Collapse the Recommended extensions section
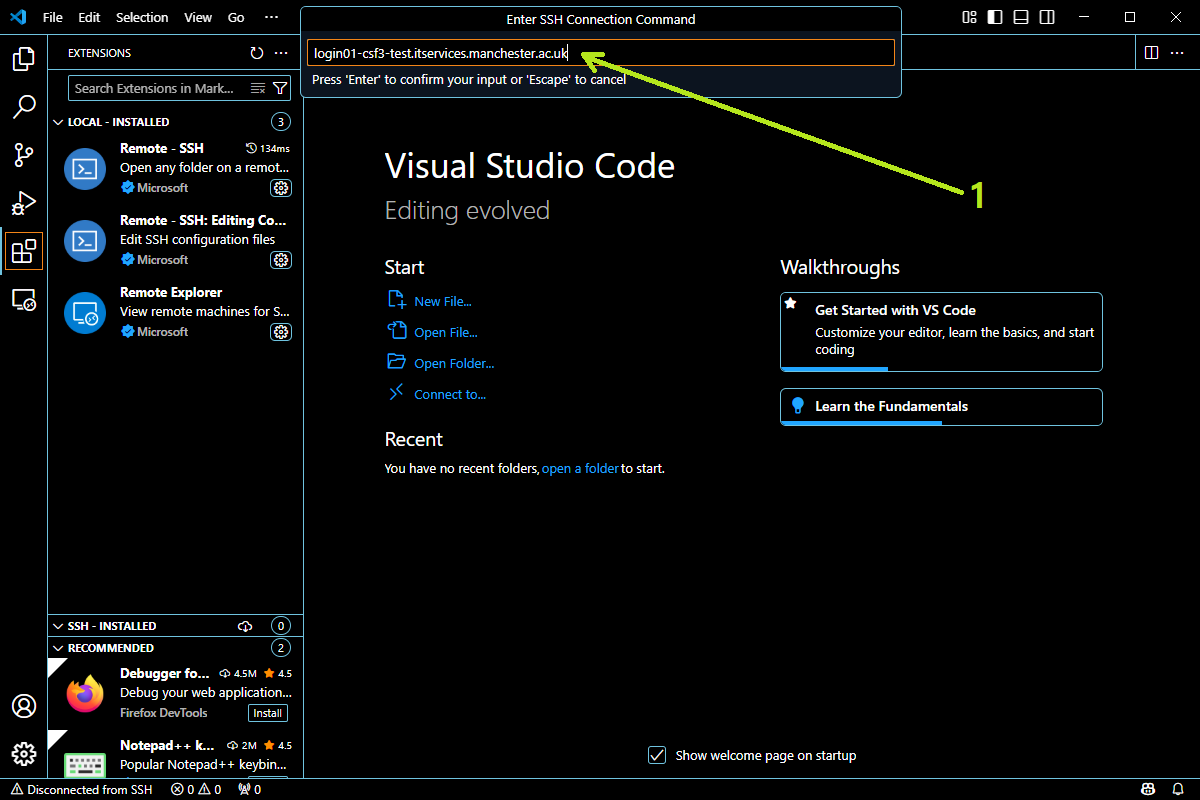The height and width of the screenshot is (800, 1200). click(x=58, y=648)
